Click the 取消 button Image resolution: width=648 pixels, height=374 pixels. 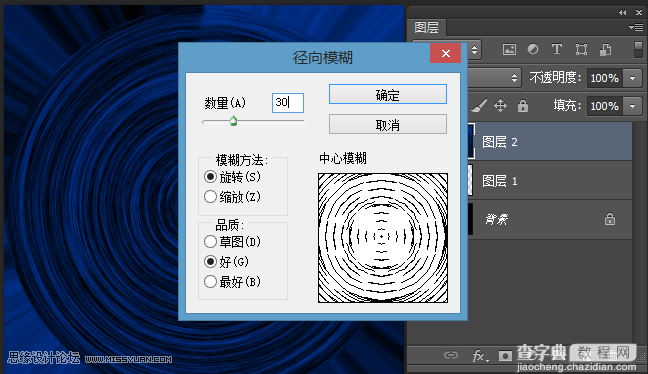tap(388, 124)
